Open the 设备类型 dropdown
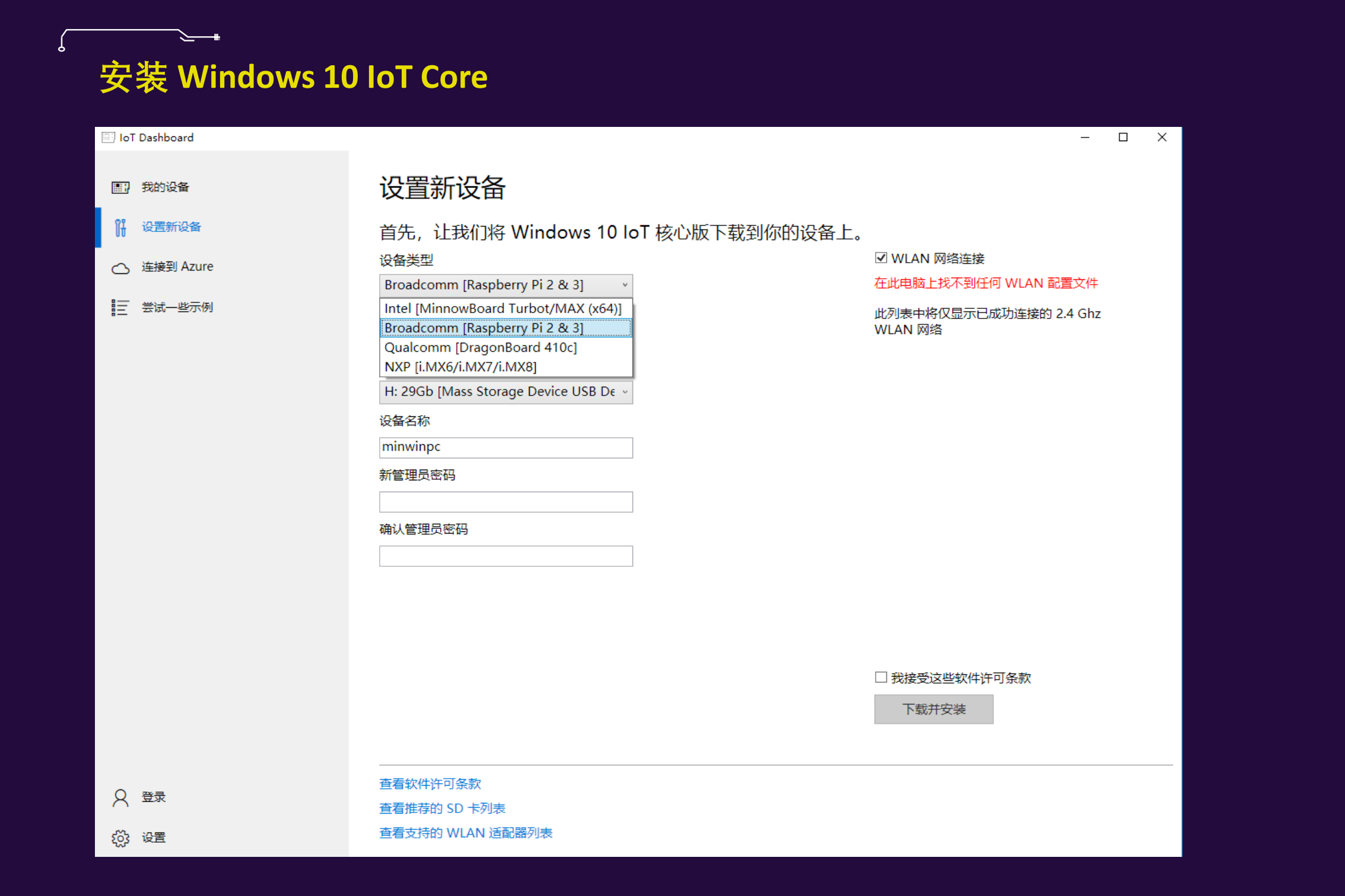1345x896 pixels. point(625,285)
